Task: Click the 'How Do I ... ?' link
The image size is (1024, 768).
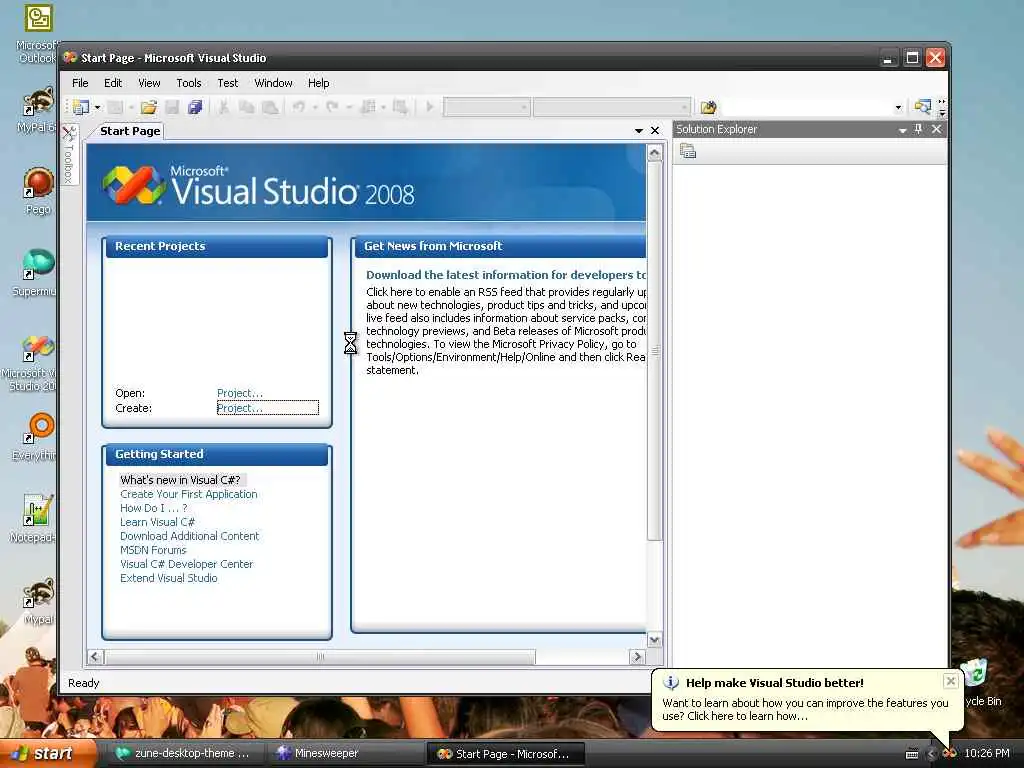Action: pyautogui.click(x=153, y=508)
